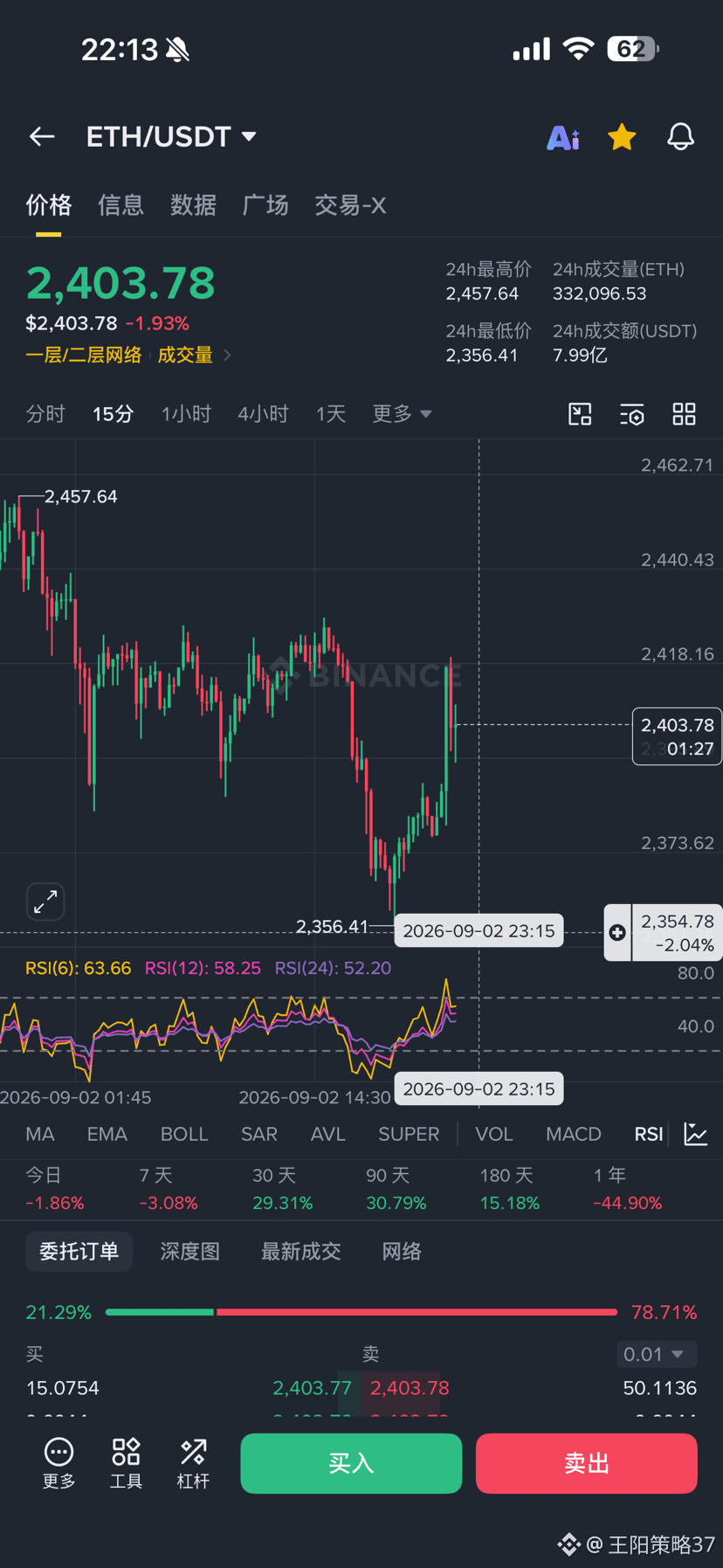Screen dimensions: 723x1568
Task: Expand the 更多 timeframe dropdown
Action: click(x=403, y=414)
